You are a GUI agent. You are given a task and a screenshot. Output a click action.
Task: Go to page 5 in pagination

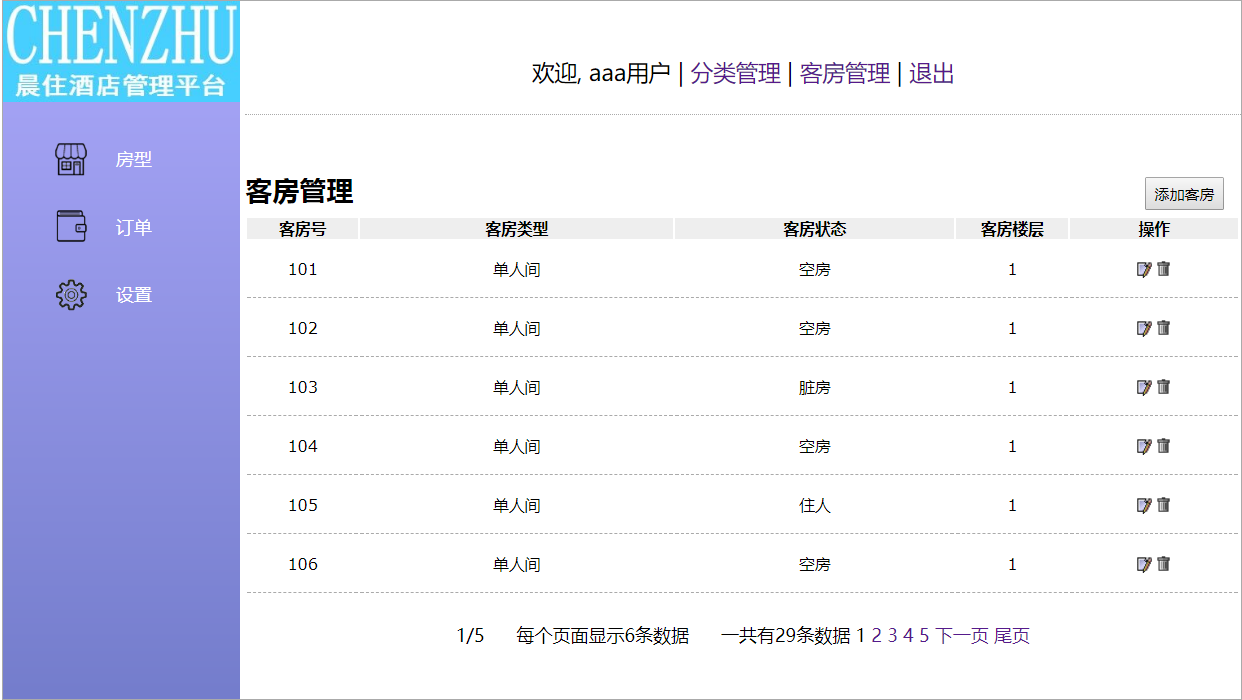click(925, 635)
